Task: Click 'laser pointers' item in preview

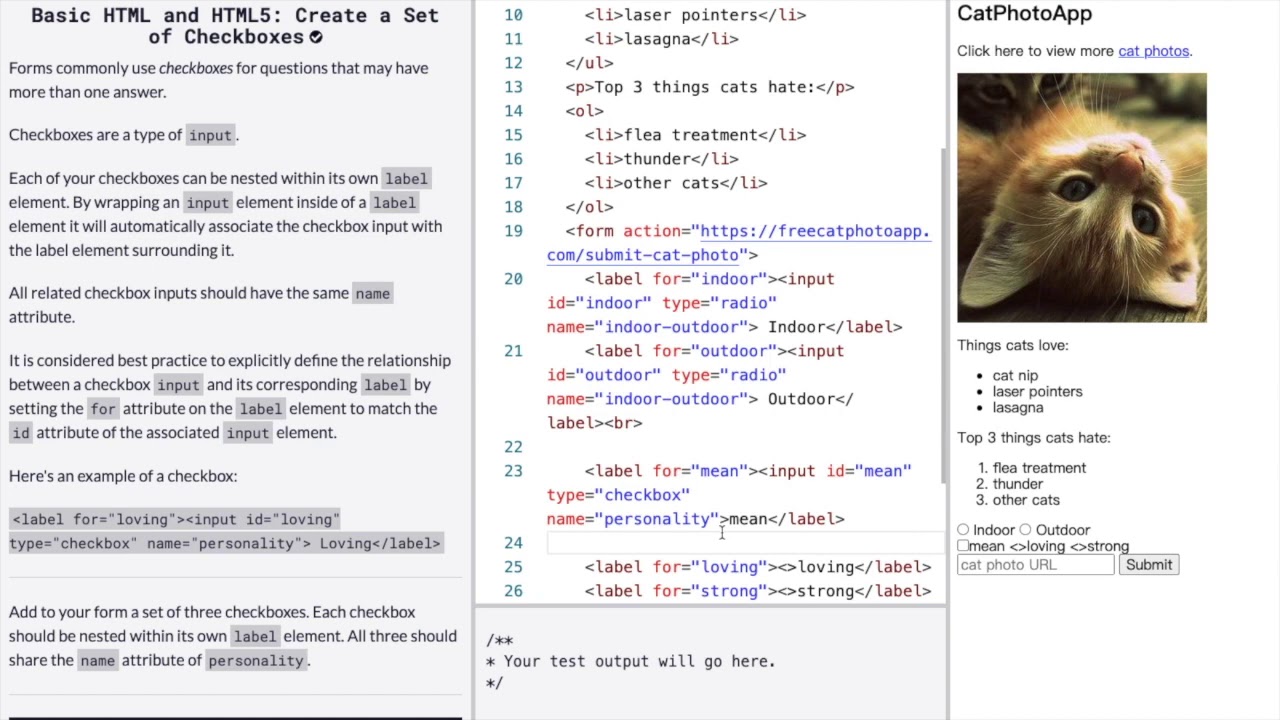Action: click(x=1037, y=392)
